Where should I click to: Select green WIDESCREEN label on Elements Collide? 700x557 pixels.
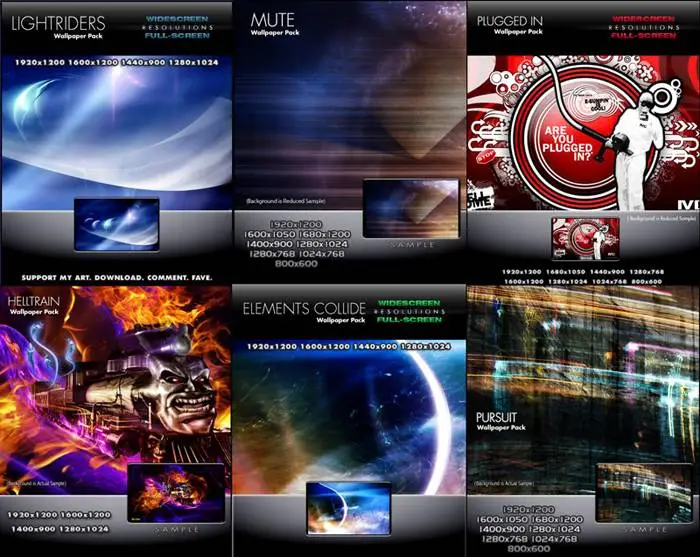click(x=409, y=303)
